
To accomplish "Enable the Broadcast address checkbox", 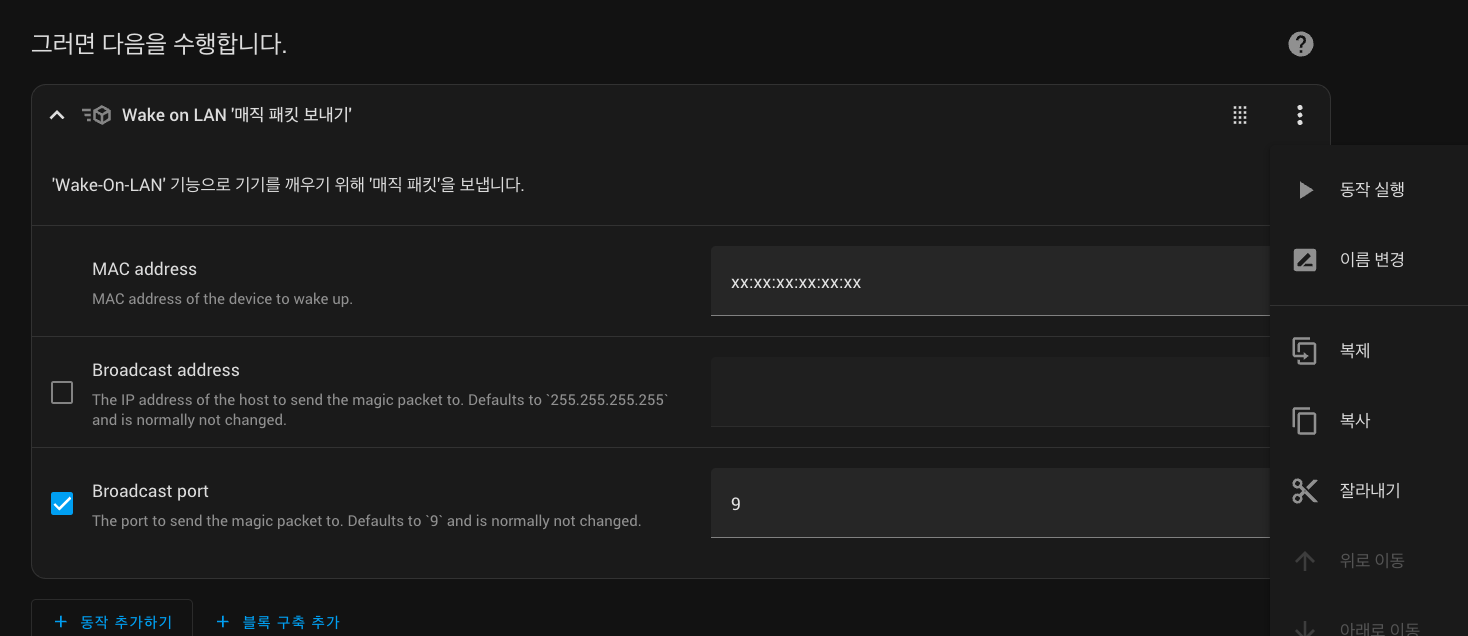I will pyautogui.click(x=62, y=392).
